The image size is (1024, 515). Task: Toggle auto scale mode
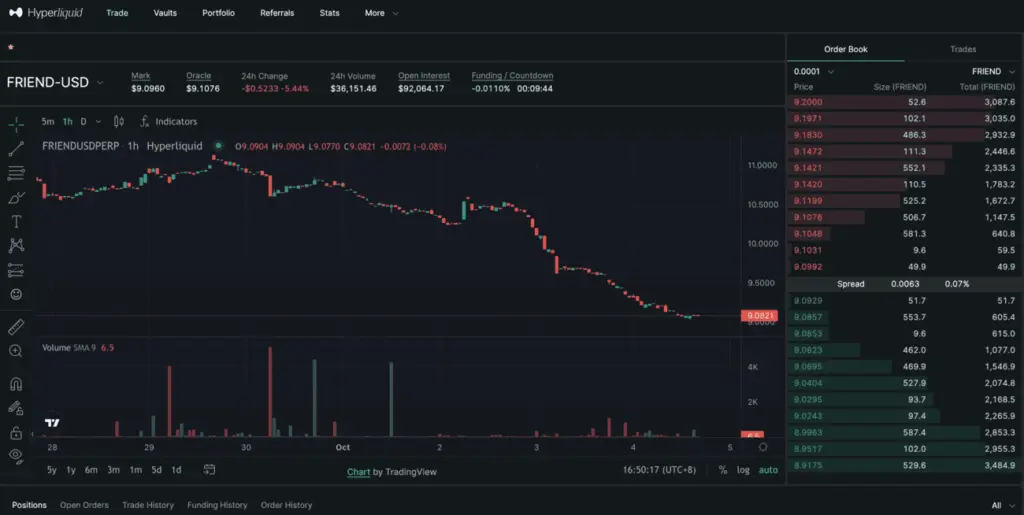(768, 470)
